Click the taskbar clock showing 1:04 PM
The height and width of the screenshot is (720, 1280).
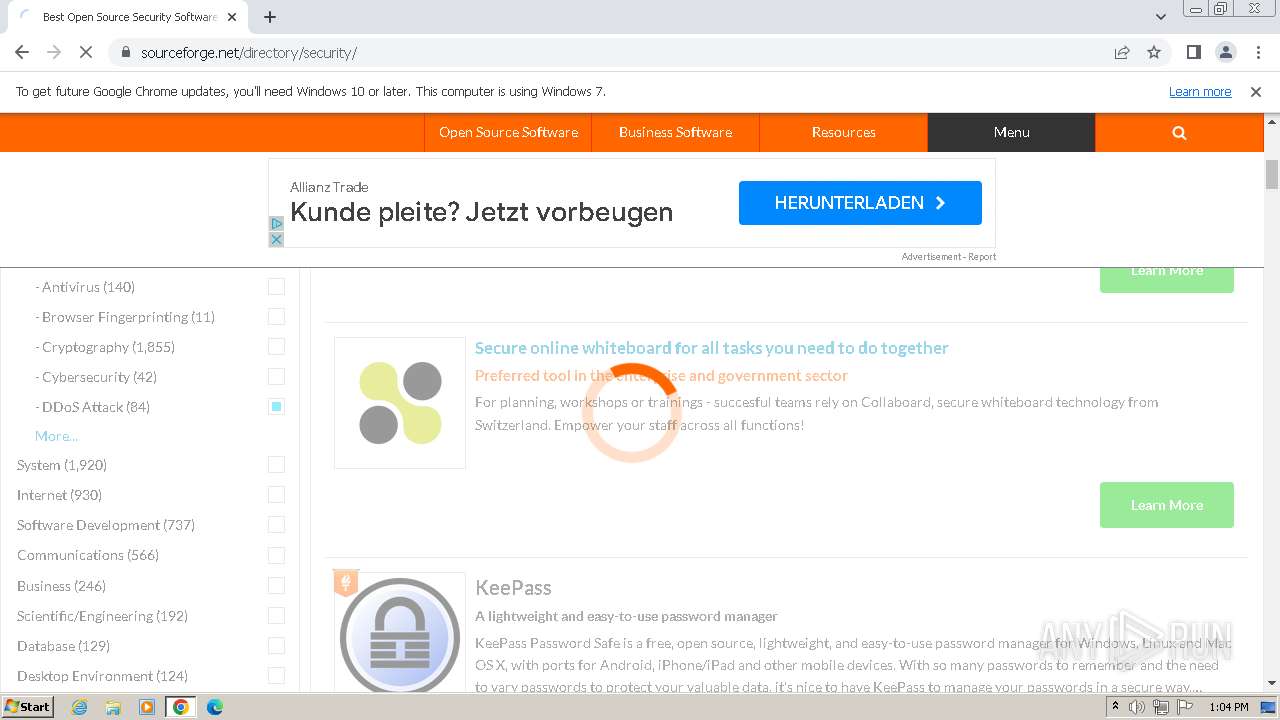pyautogui.click(x=1228, y=707)
